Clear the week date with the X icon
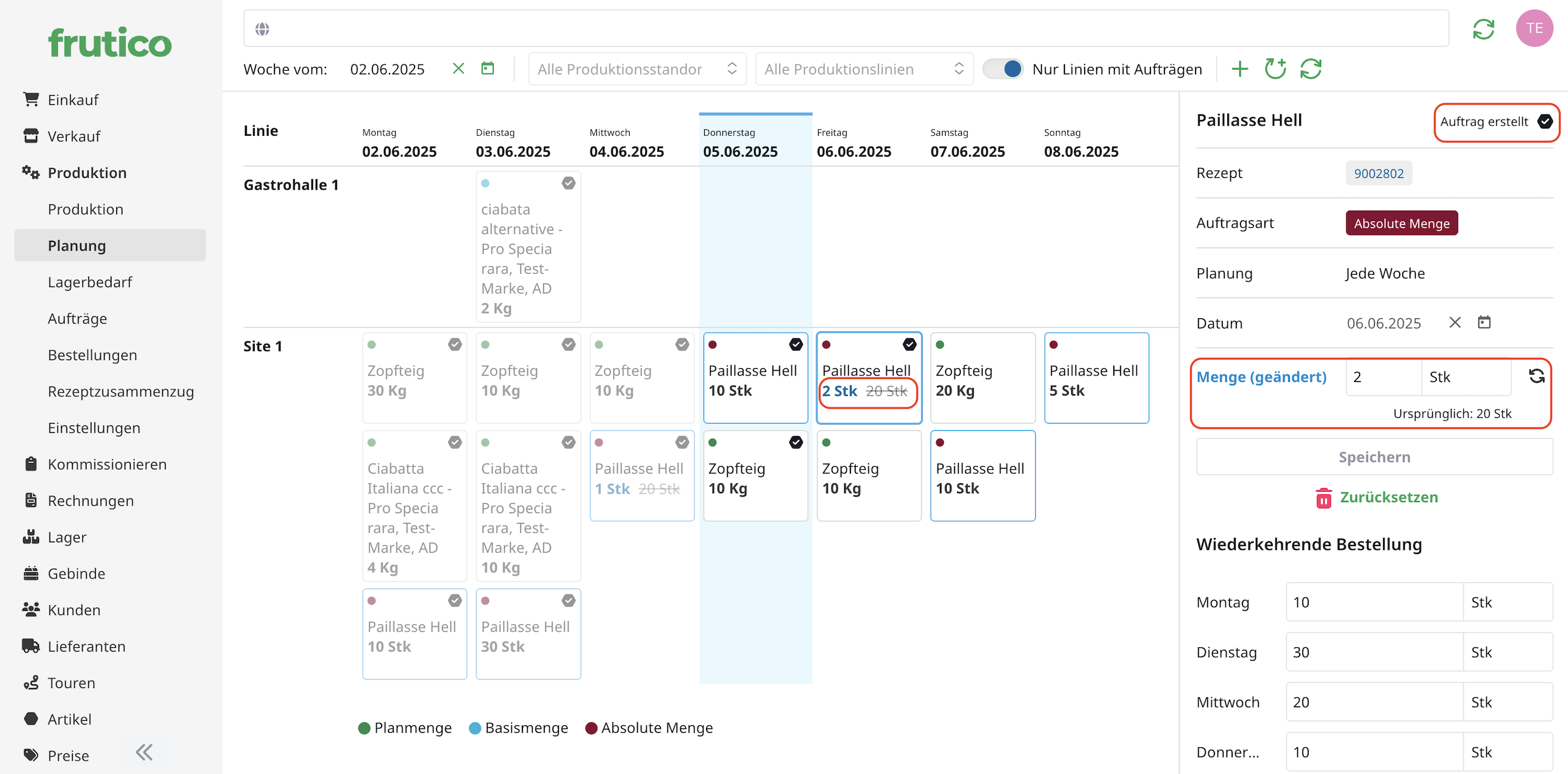The width and height of the screenshot is (1568, 774). [x=458, y=68]
